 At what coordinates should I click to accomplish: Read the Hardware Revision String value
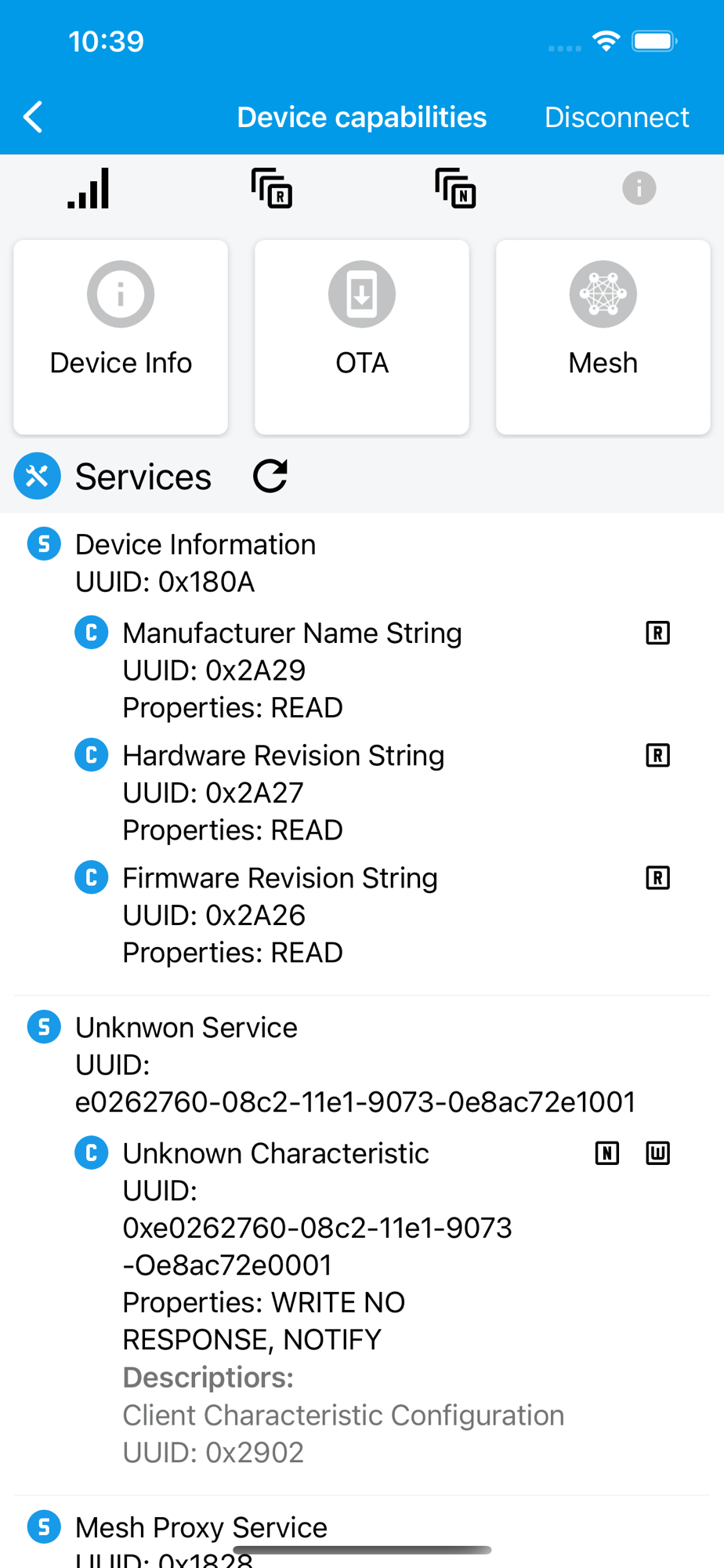coord(657,755)
